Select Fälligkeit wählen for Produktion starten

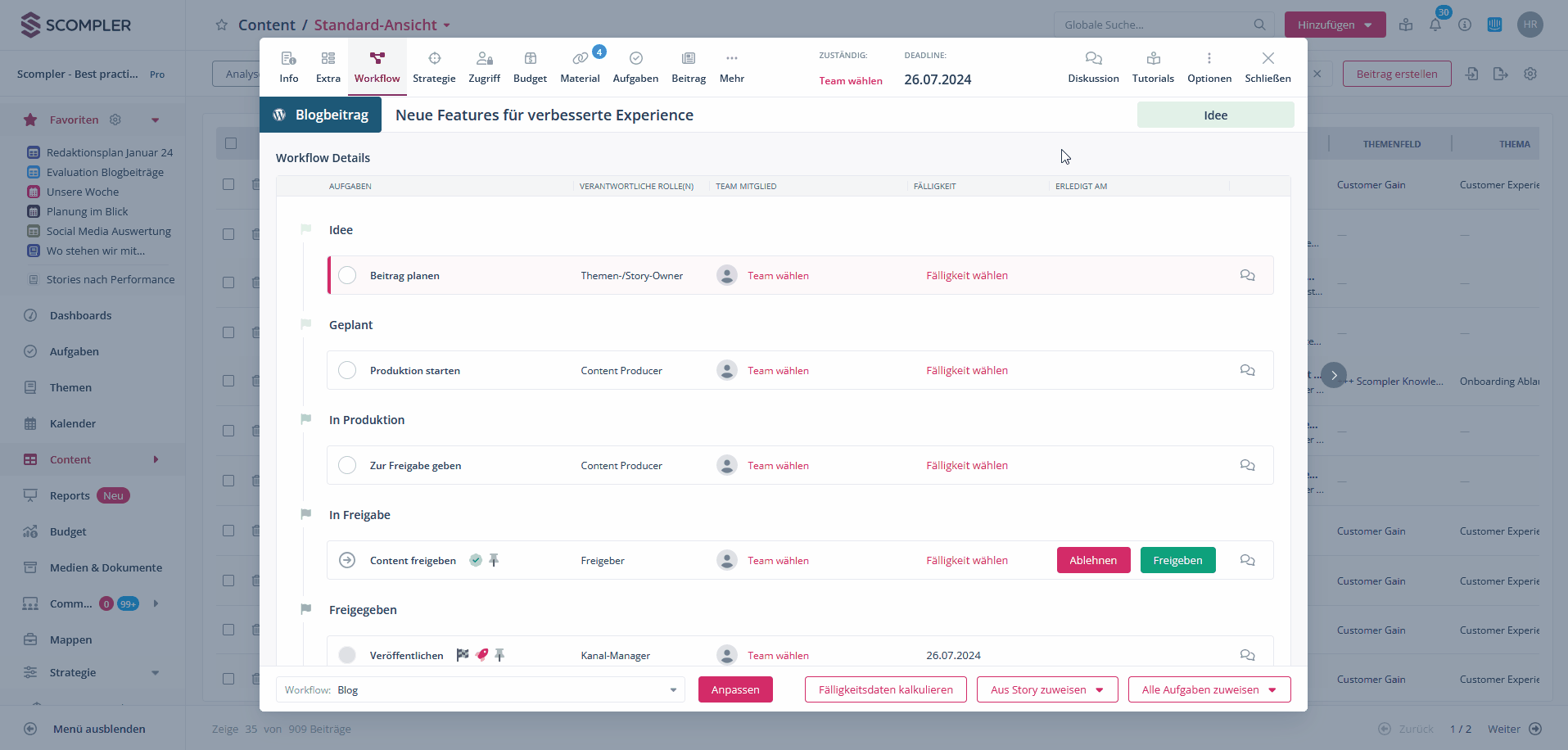[967, 371]
